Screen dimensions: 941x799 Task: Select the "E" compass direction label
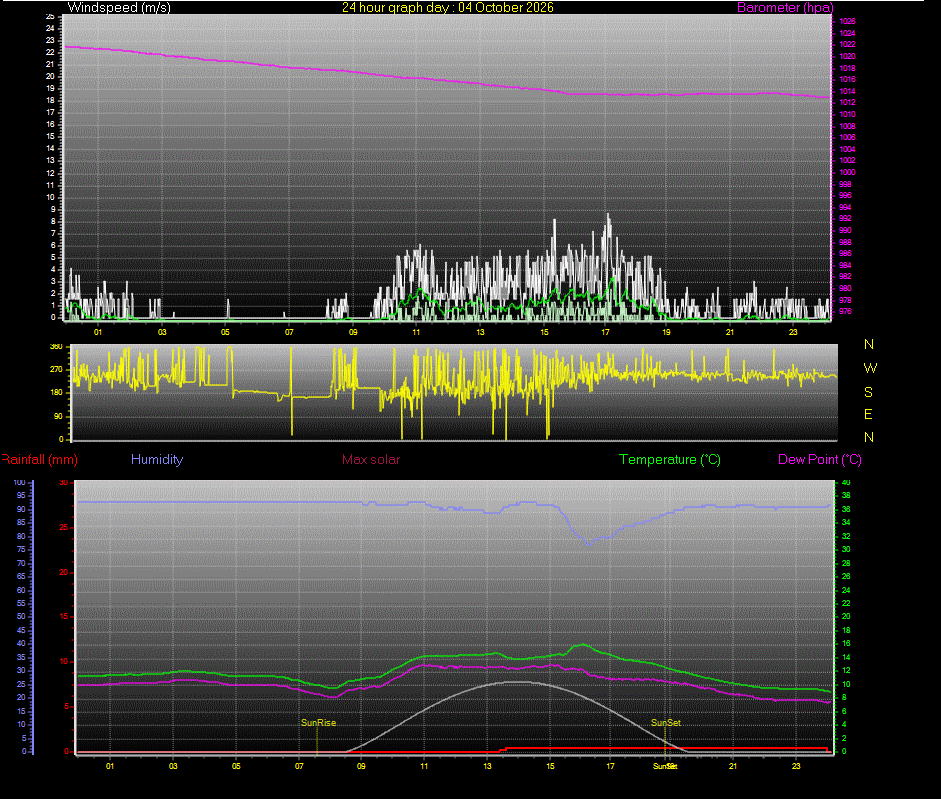point(868,414)
